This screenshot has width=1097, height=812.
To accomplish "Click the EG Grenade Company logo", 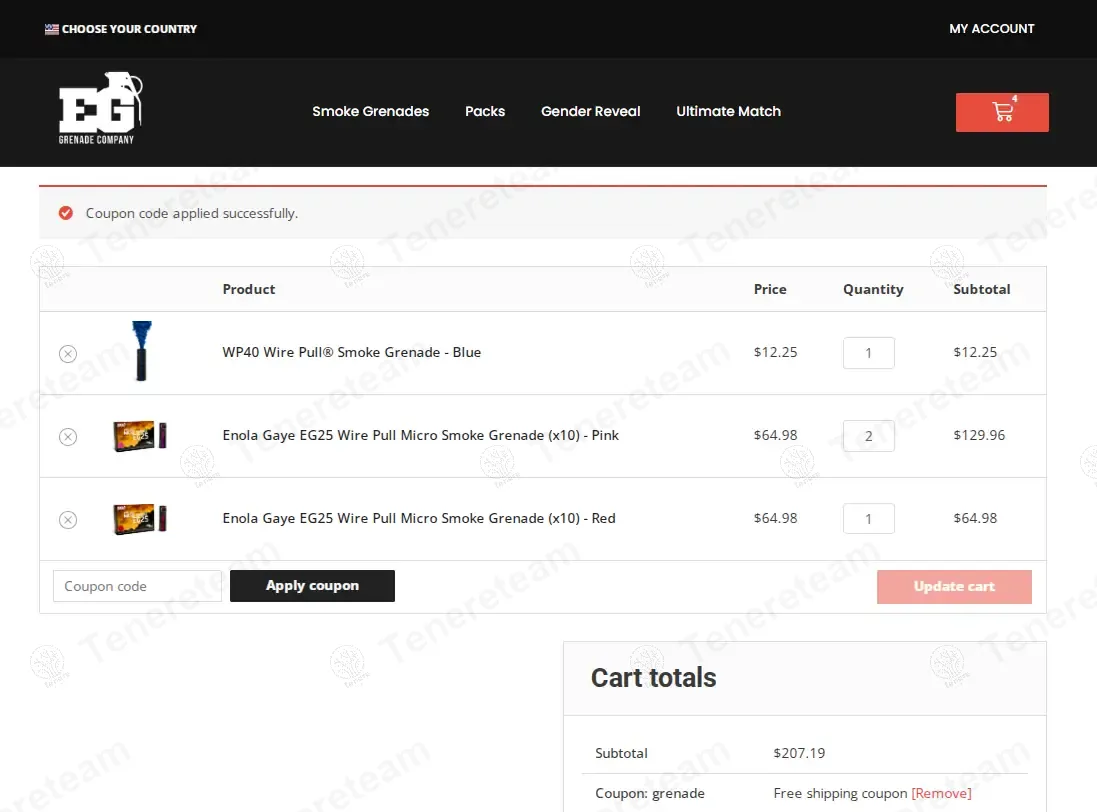I will (x=100, y=110).
